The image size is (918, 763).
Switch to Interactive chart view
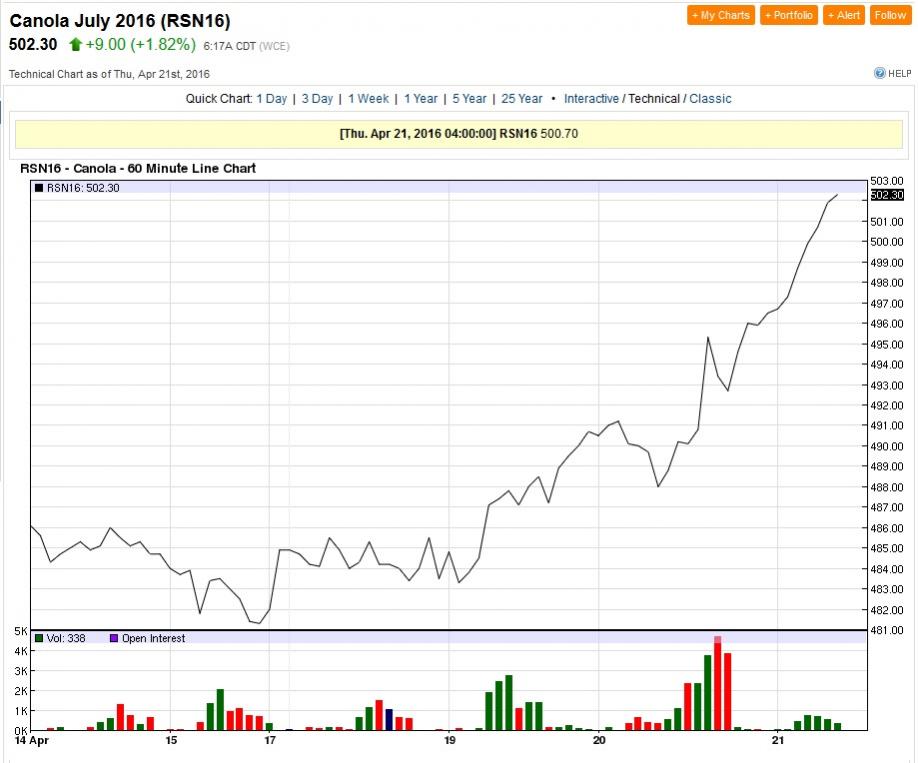tap(591, 99)
